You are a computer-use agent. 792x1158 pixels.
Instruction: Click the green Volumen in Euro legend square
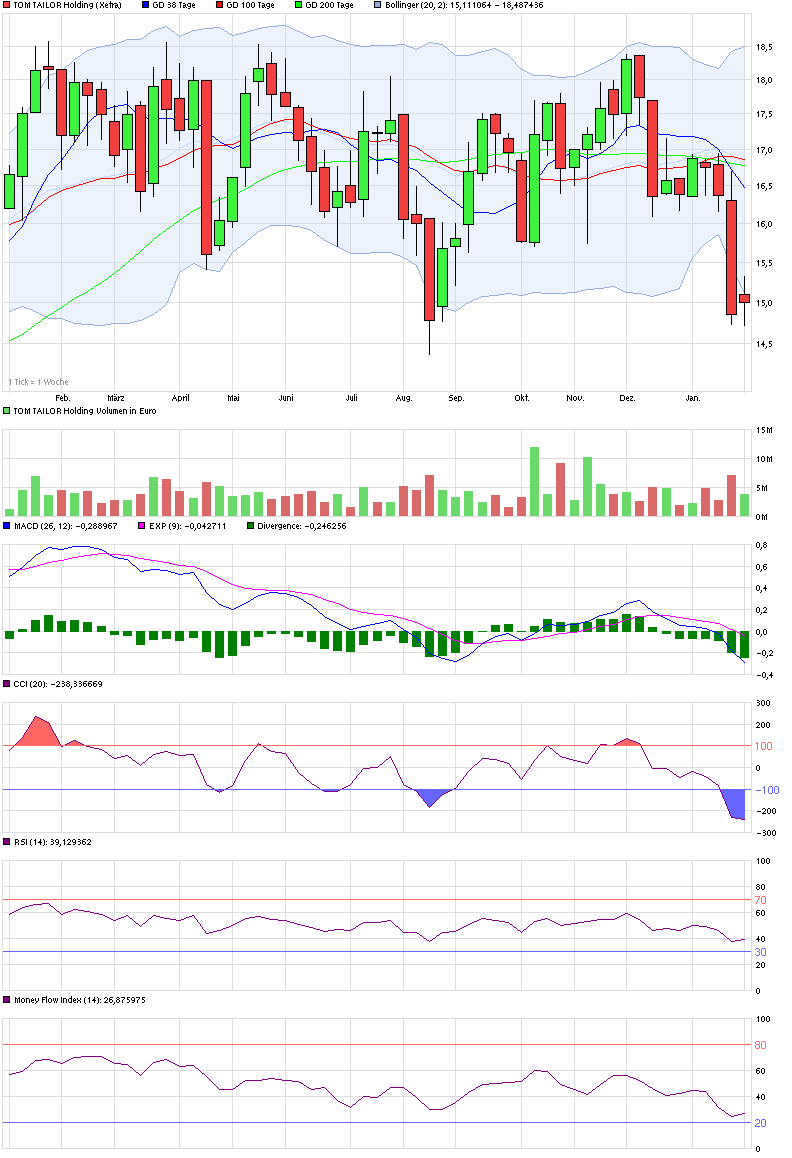pos(7,410)
